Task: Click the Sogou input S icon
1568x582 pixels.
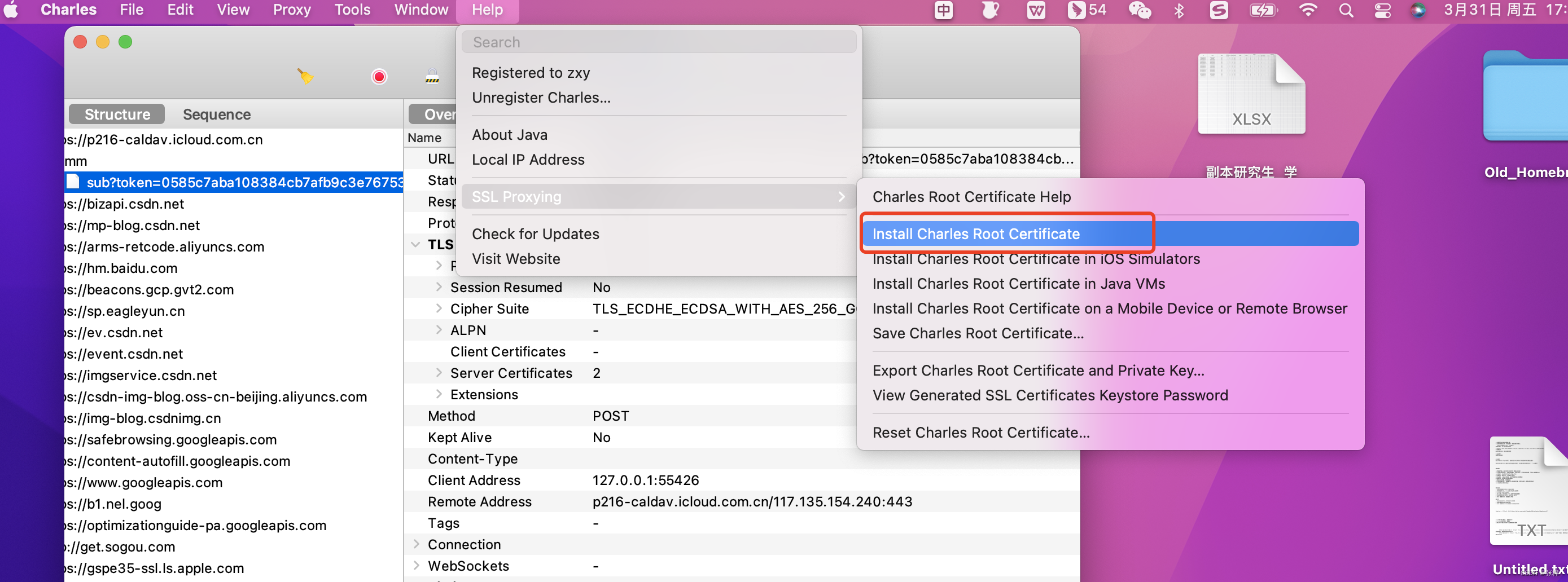Action: tap(1219, 10)
